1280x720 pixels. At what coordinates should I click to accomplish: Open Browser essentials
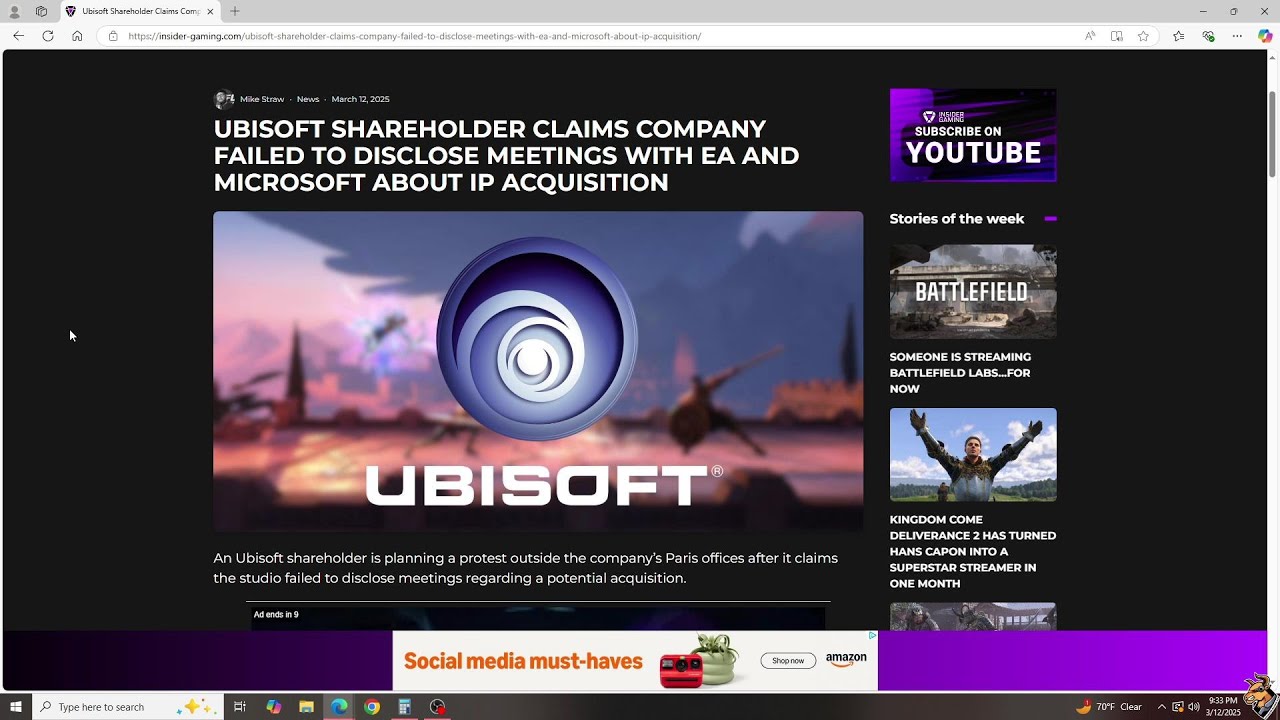[x=1208, y=36]
